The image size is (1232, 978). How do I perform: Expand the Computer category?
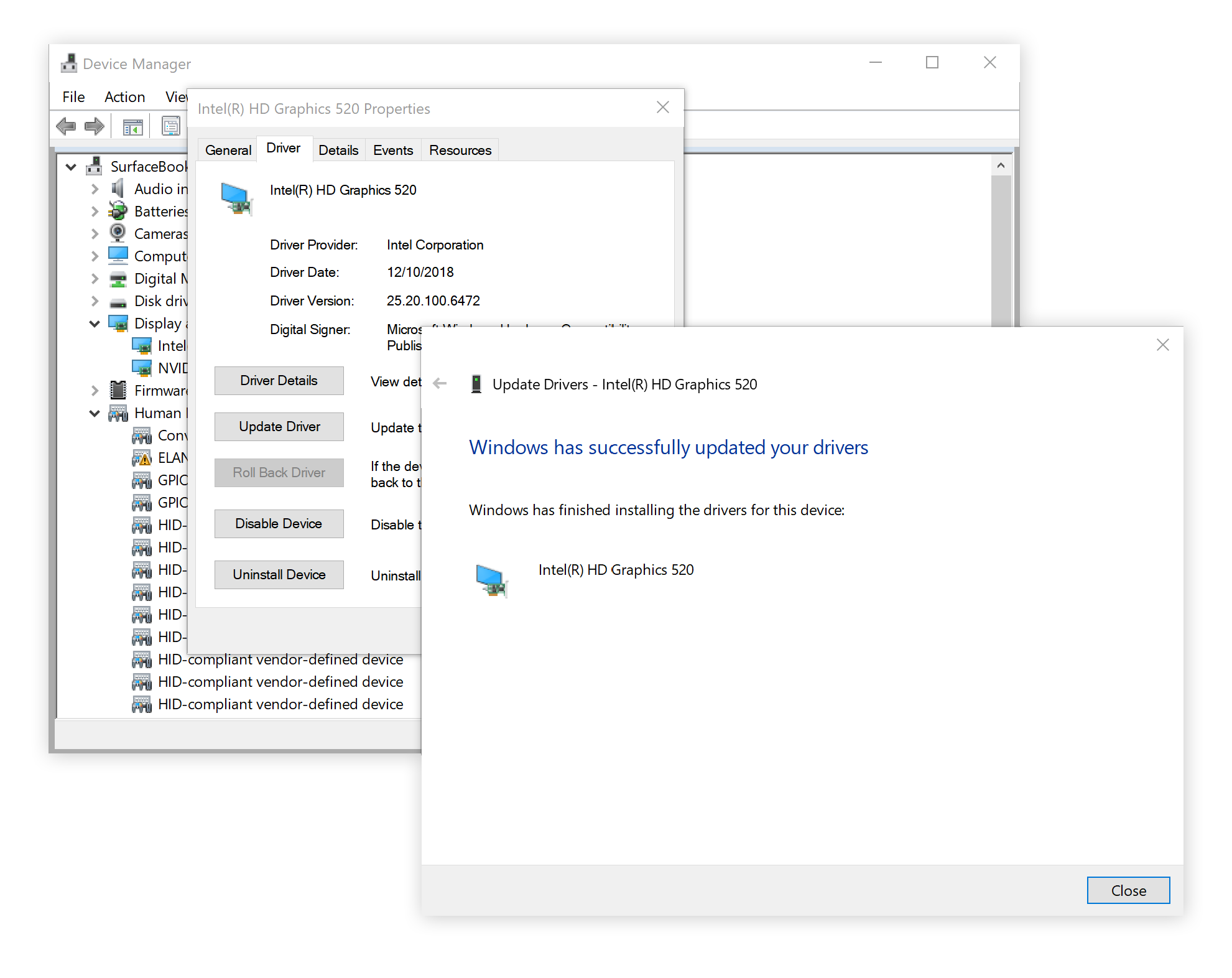point(95,256)
